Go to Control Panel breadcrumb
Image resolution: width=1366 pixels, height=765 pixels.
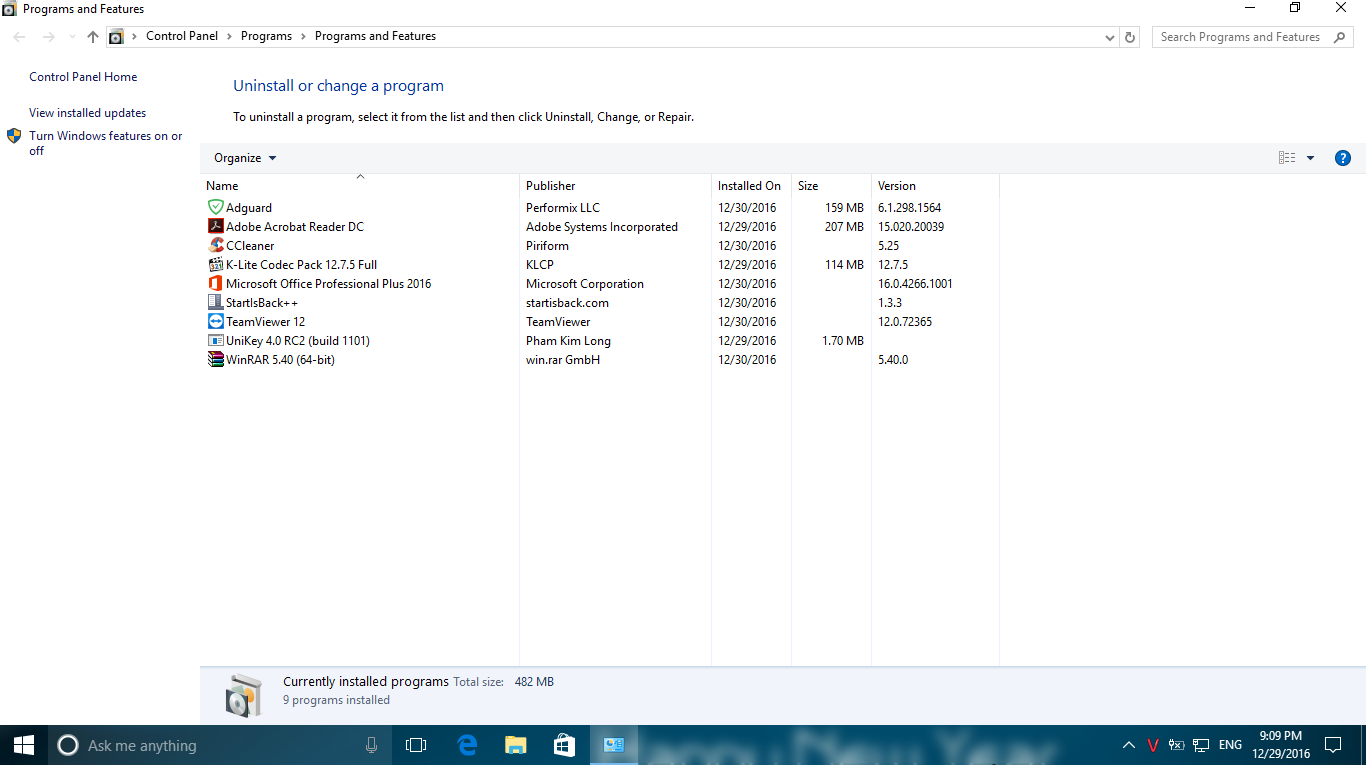tap(181, 36)
